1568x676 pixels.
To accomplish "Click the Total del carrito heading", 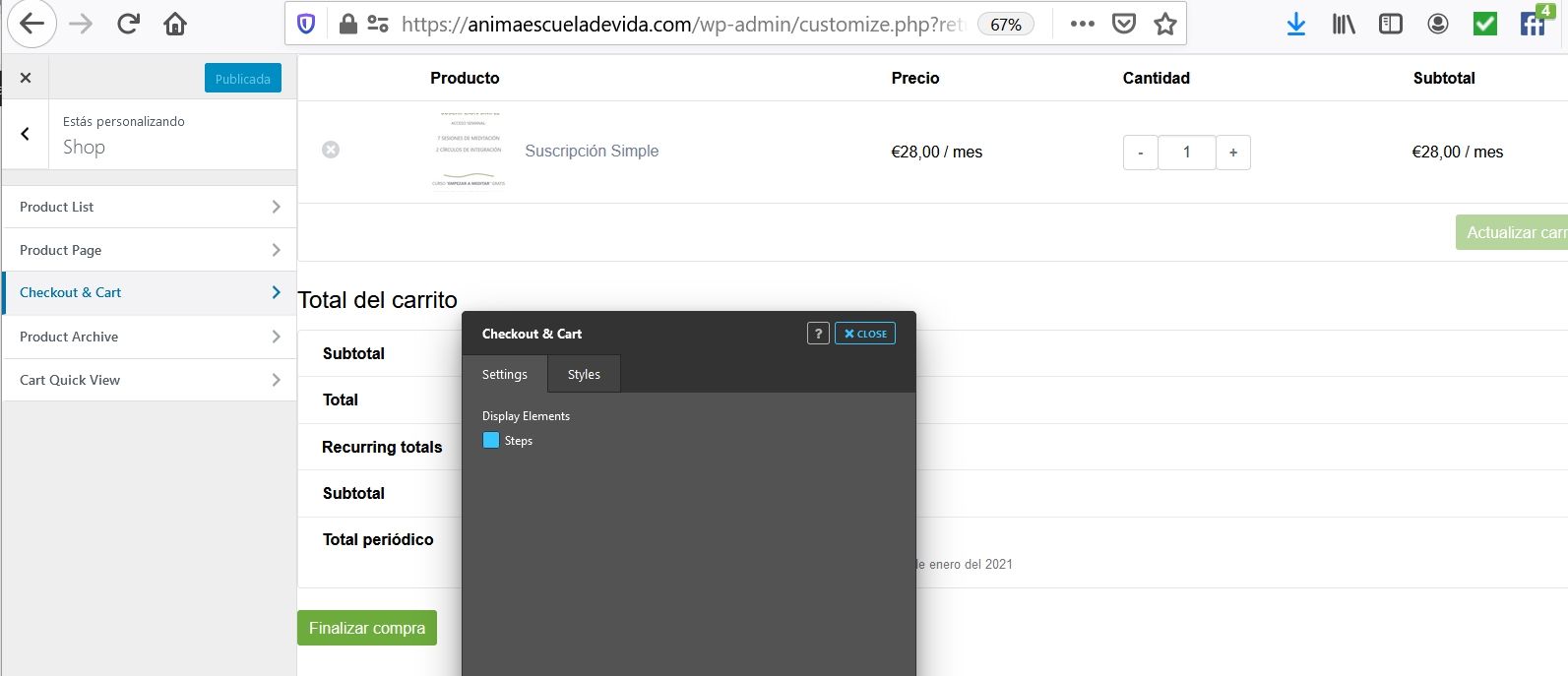I will point(378,300).
